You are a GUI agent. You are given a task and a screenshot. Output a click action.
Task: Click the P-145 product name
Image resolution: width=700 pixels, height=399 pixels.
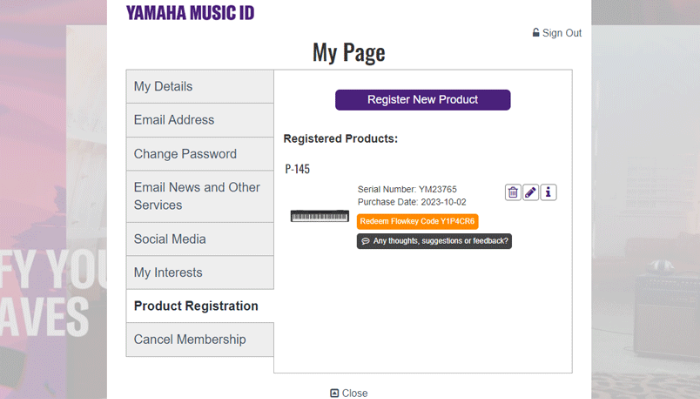click(297, 169)
